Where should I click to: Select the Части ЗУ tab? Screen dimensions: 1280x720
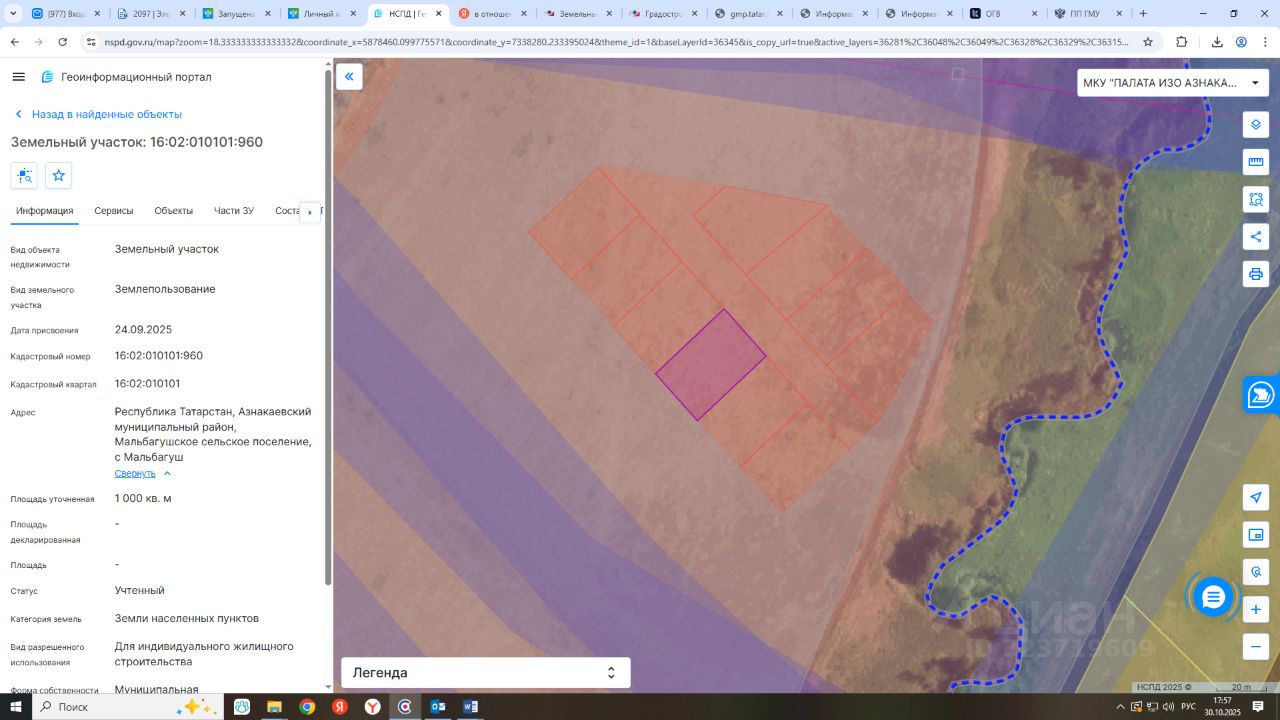point(234,211)
